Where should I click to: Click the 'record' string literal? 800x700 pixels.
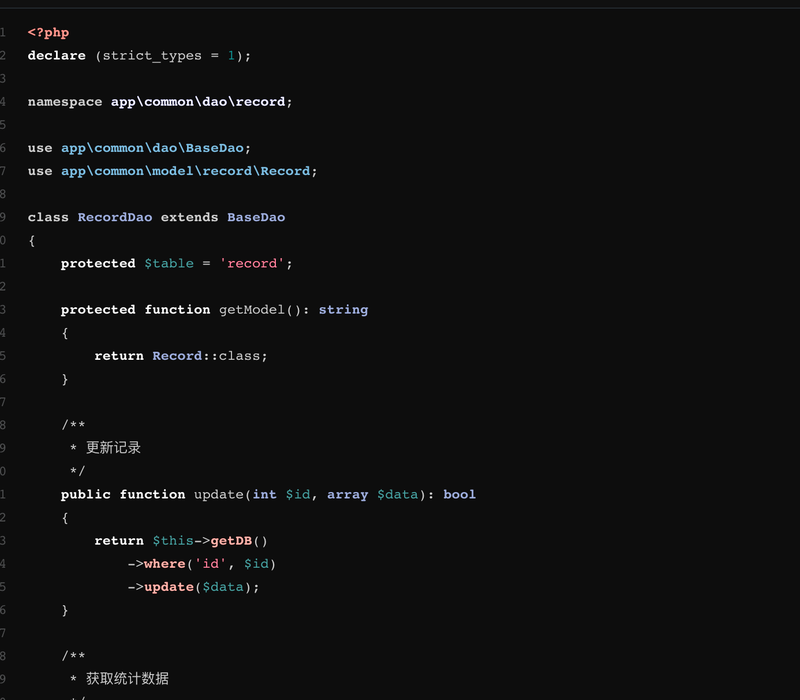(x=252, y=264)
